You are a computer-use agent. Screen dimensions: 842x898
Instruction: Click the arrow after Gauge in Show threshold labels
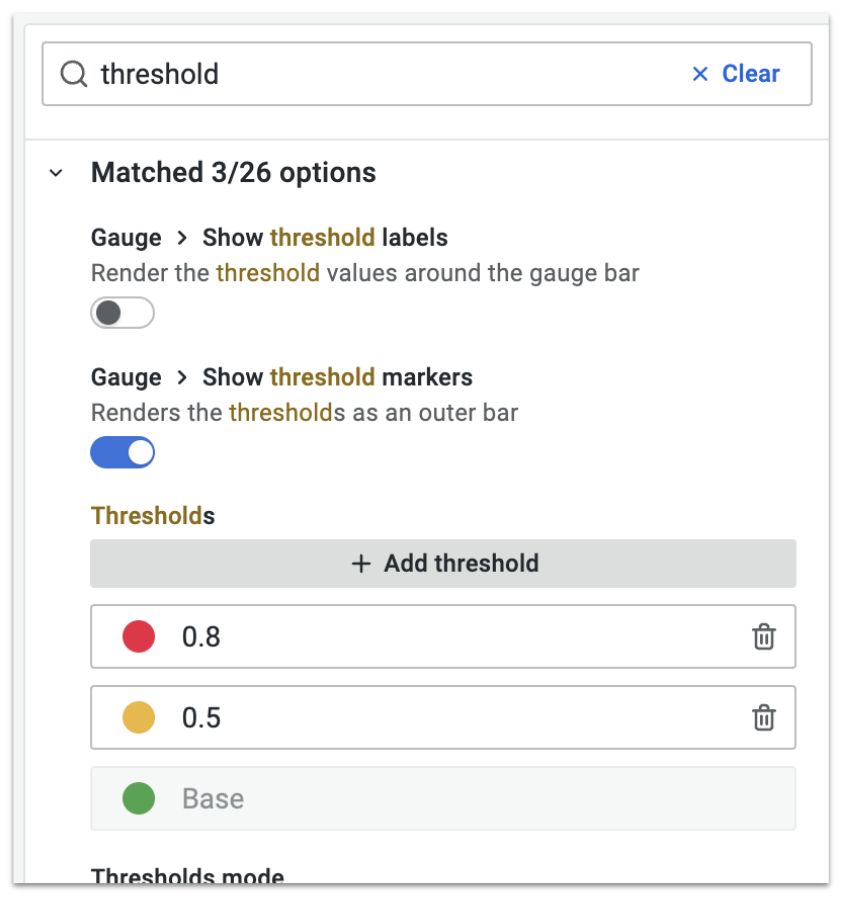point(182,237)
